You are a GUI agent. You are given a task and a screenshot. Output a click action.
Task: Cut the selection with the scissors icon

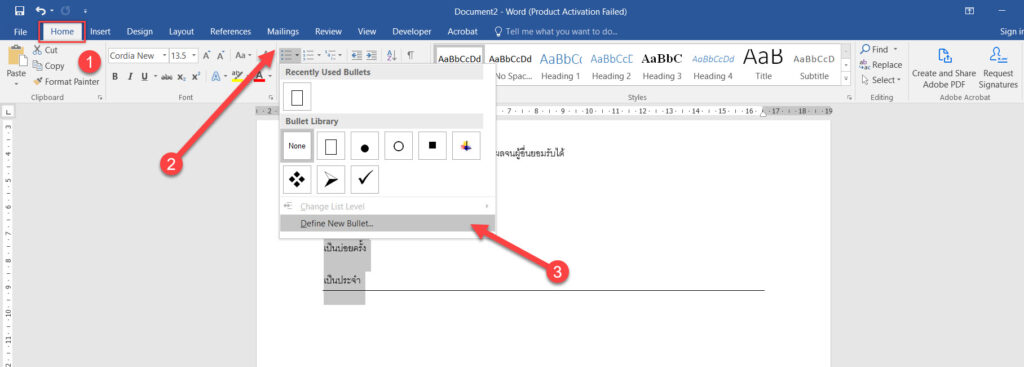[x=38, y=50]
